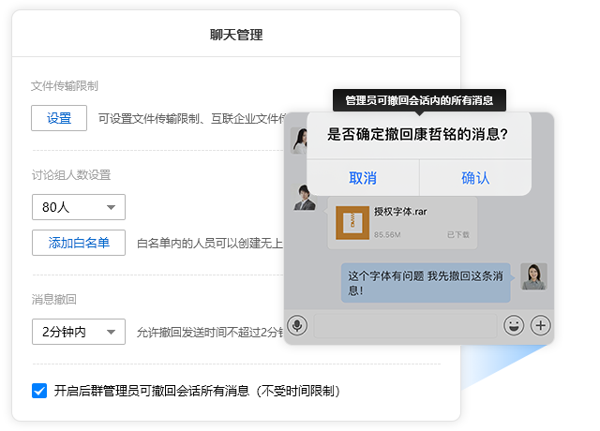Click the 聊天管理 panel title
Screen dimensions: 600x431
(x=236, y=35)
